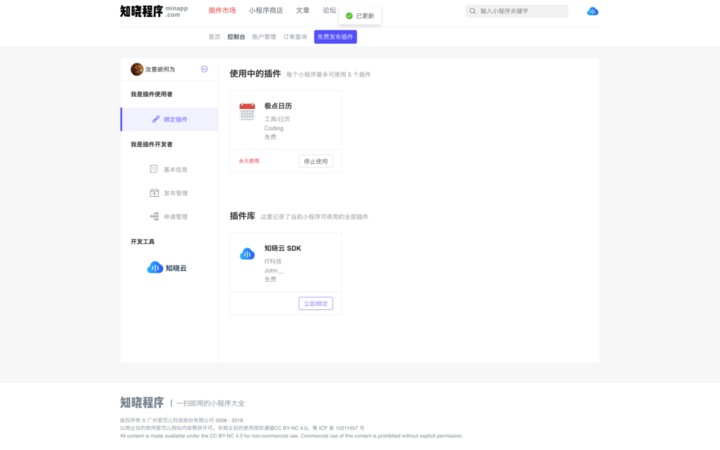Switch to the 控制台 sub-tab
This screenshot has width=720, height=450.
click(x=236, y=37)
